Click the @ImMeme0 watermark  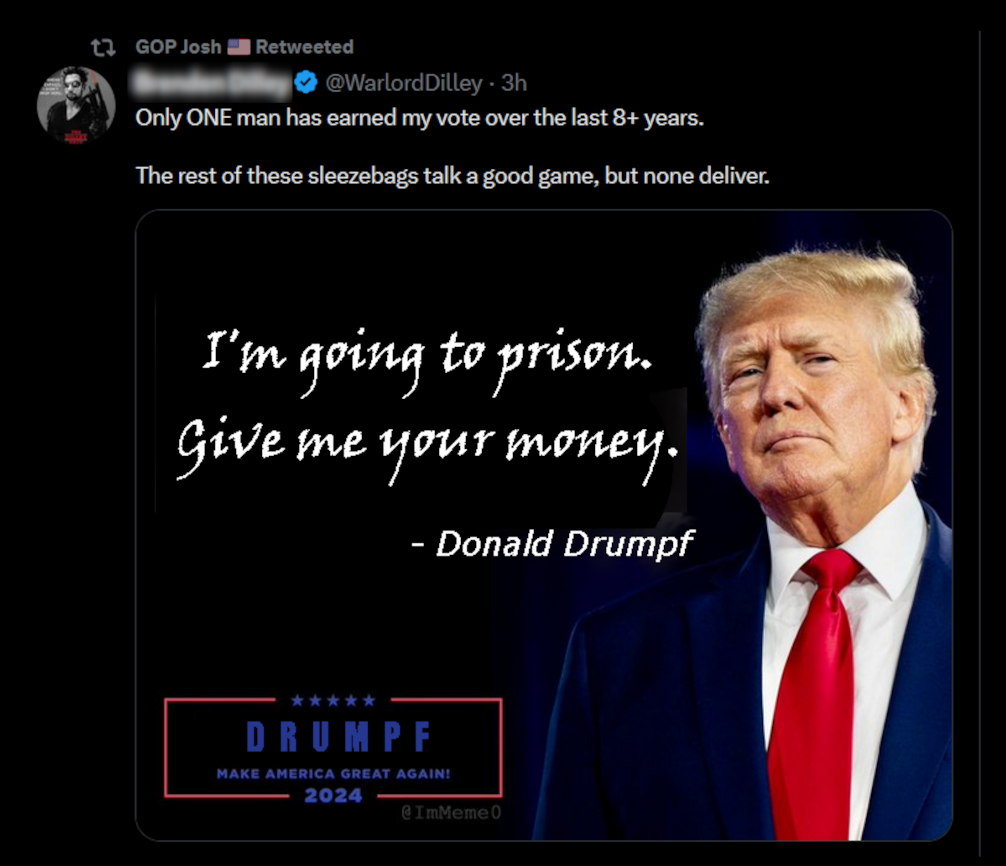(x=451, y=813)
